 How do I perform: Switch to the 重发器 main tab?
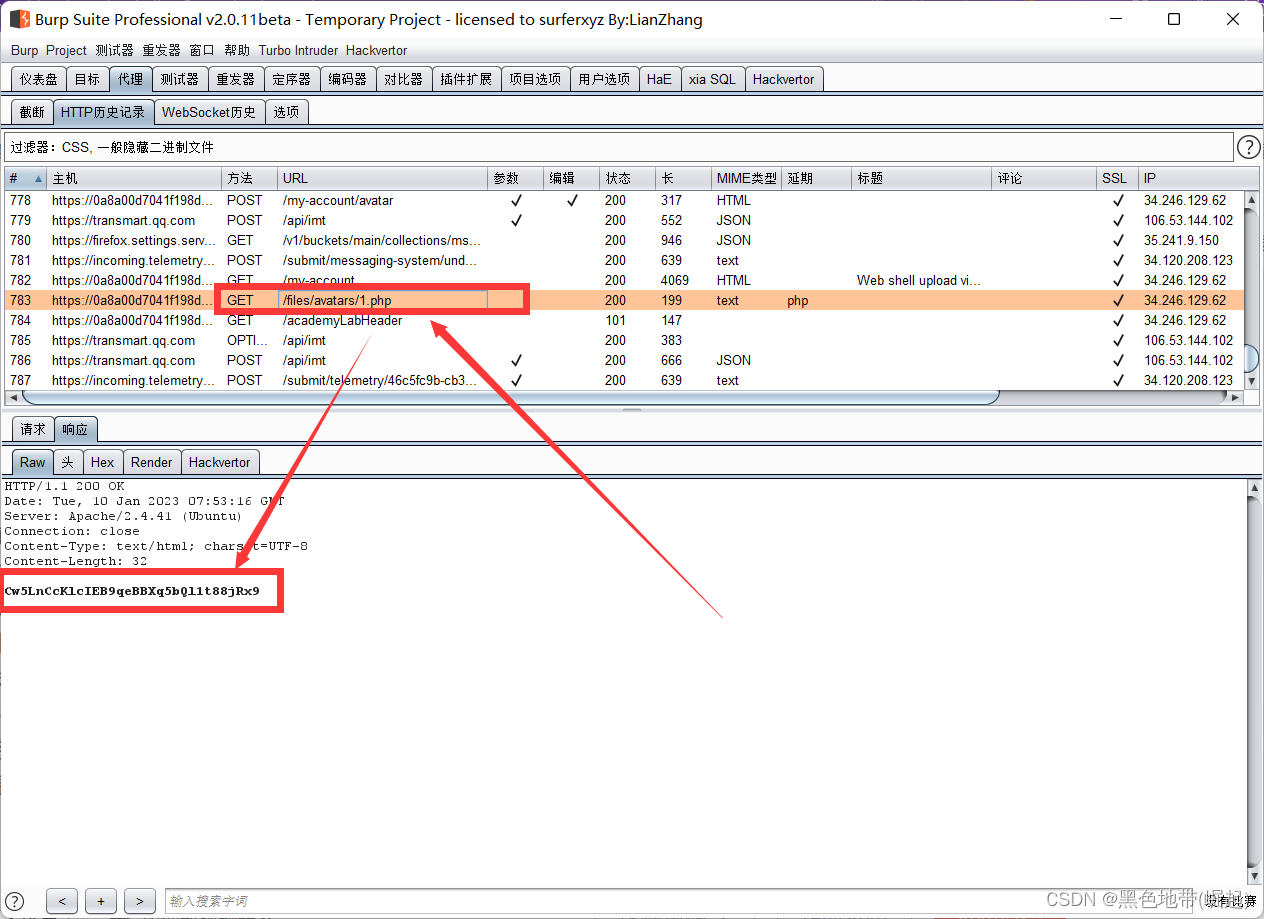pyautogui.click(x=236, y=79)
